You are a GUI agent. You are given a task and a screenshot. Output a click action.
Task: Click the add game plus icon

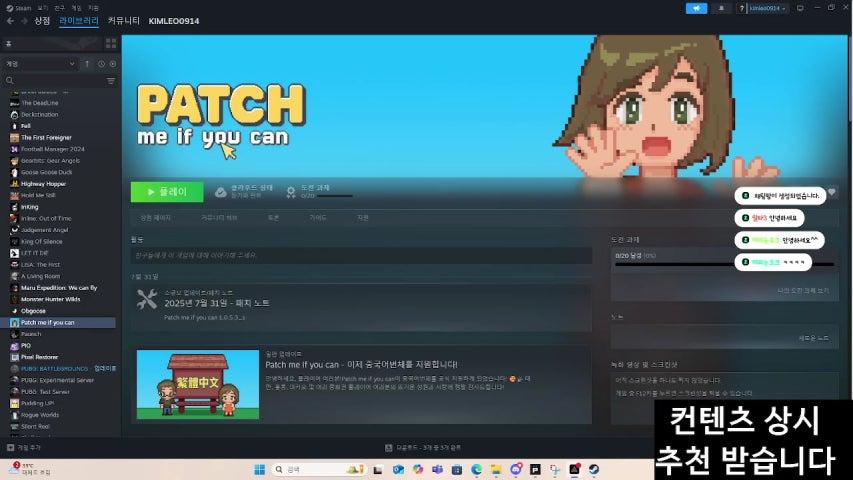(x=10, y=447)
